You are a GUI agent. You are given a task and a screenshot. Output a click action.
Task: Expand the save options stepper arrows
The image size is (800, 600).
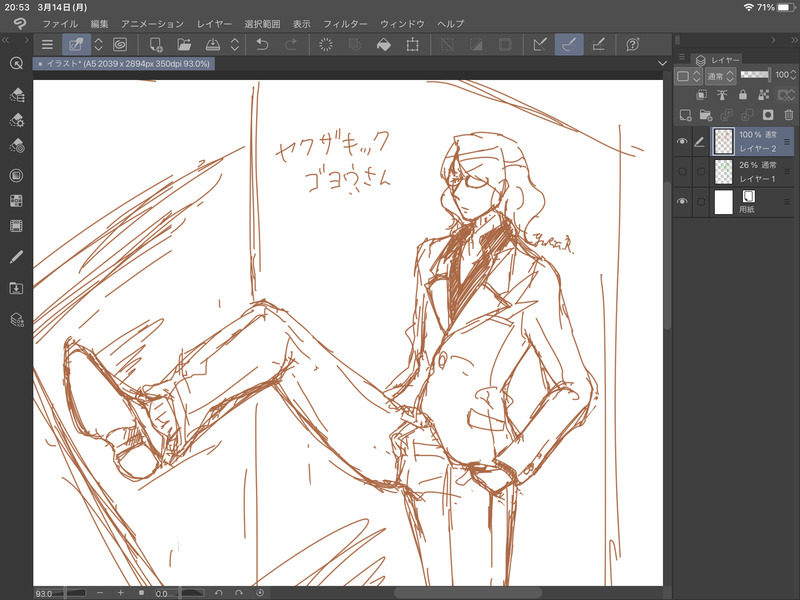(235, 44)
